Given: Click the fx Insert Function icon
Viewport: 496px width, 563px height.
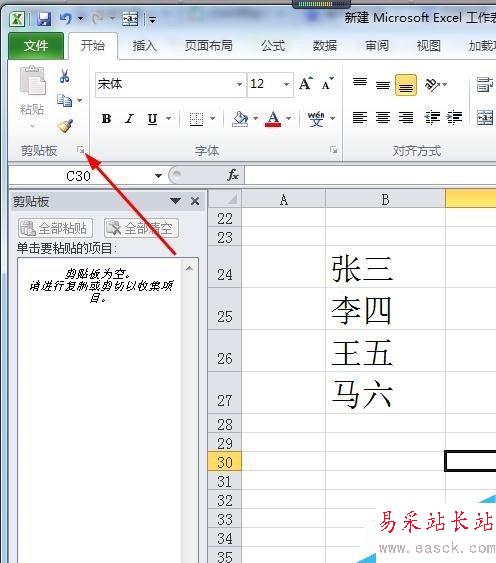Looking at the screenshot, I should [233, 176].
